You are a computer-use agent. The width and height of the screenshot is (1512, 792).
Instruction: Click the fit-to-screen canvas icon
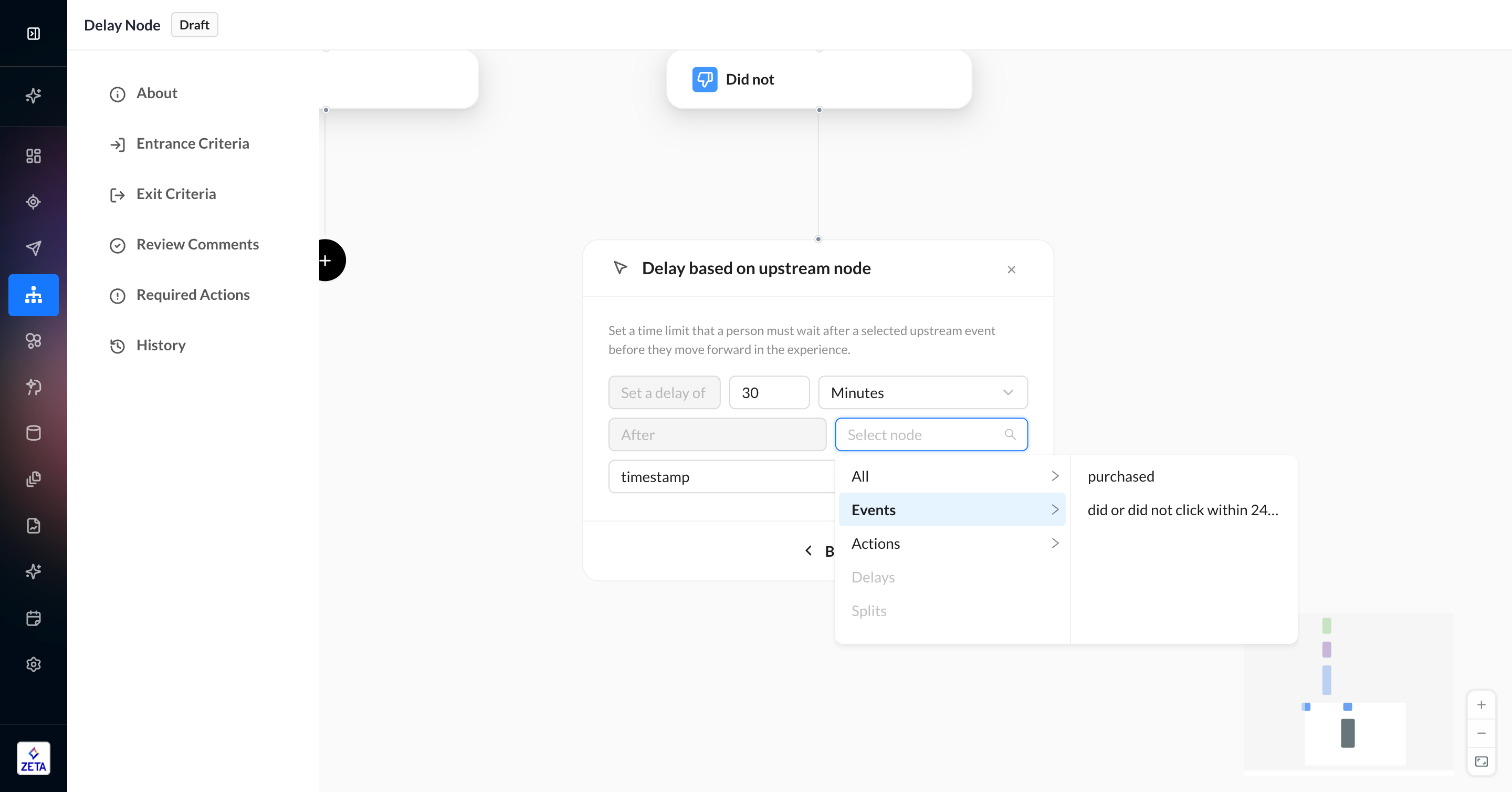click(x=1482, y=762)
